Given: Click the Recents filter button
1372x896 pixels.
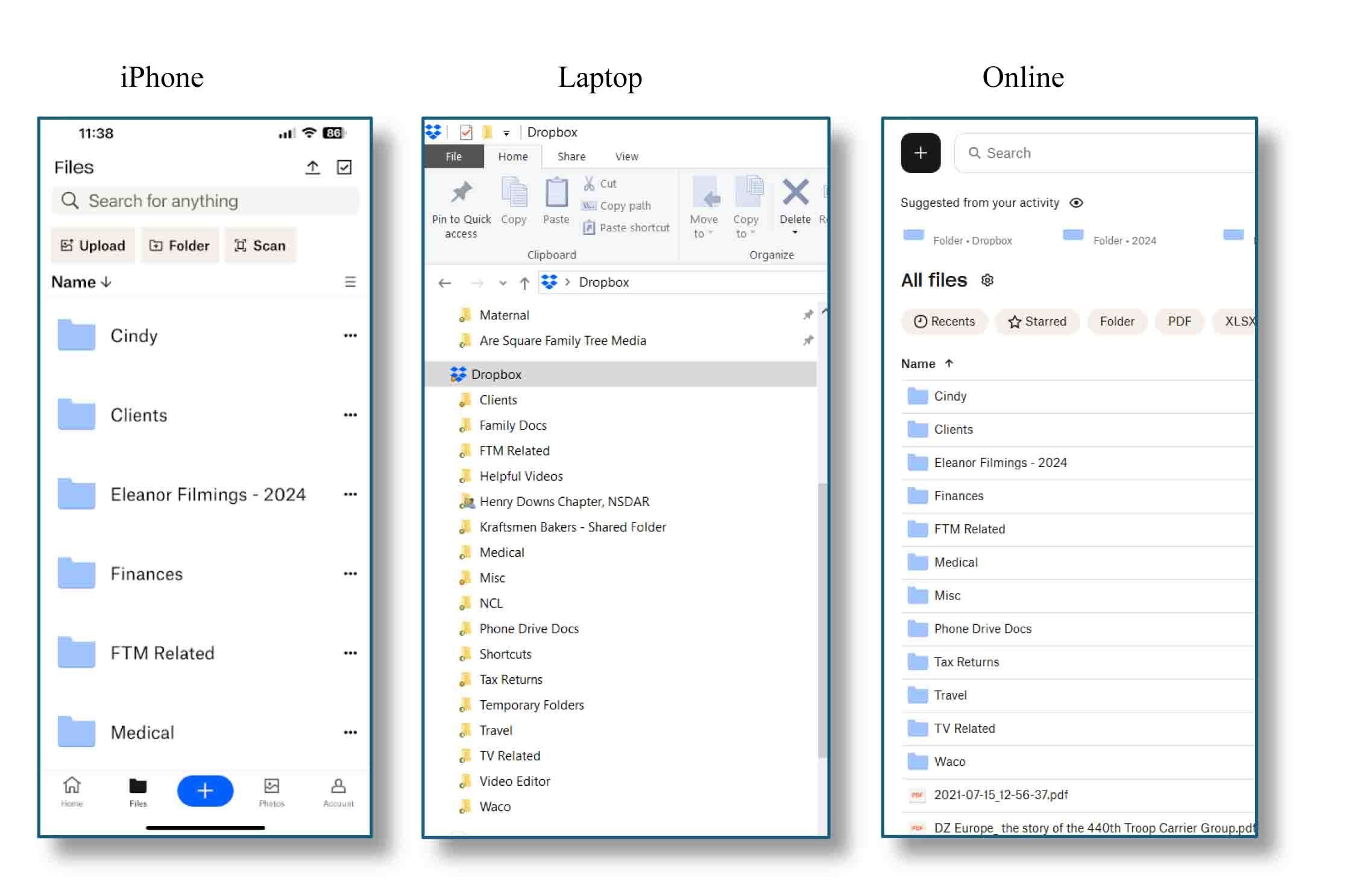Looking at the screenshot, I should click(944, 322).
